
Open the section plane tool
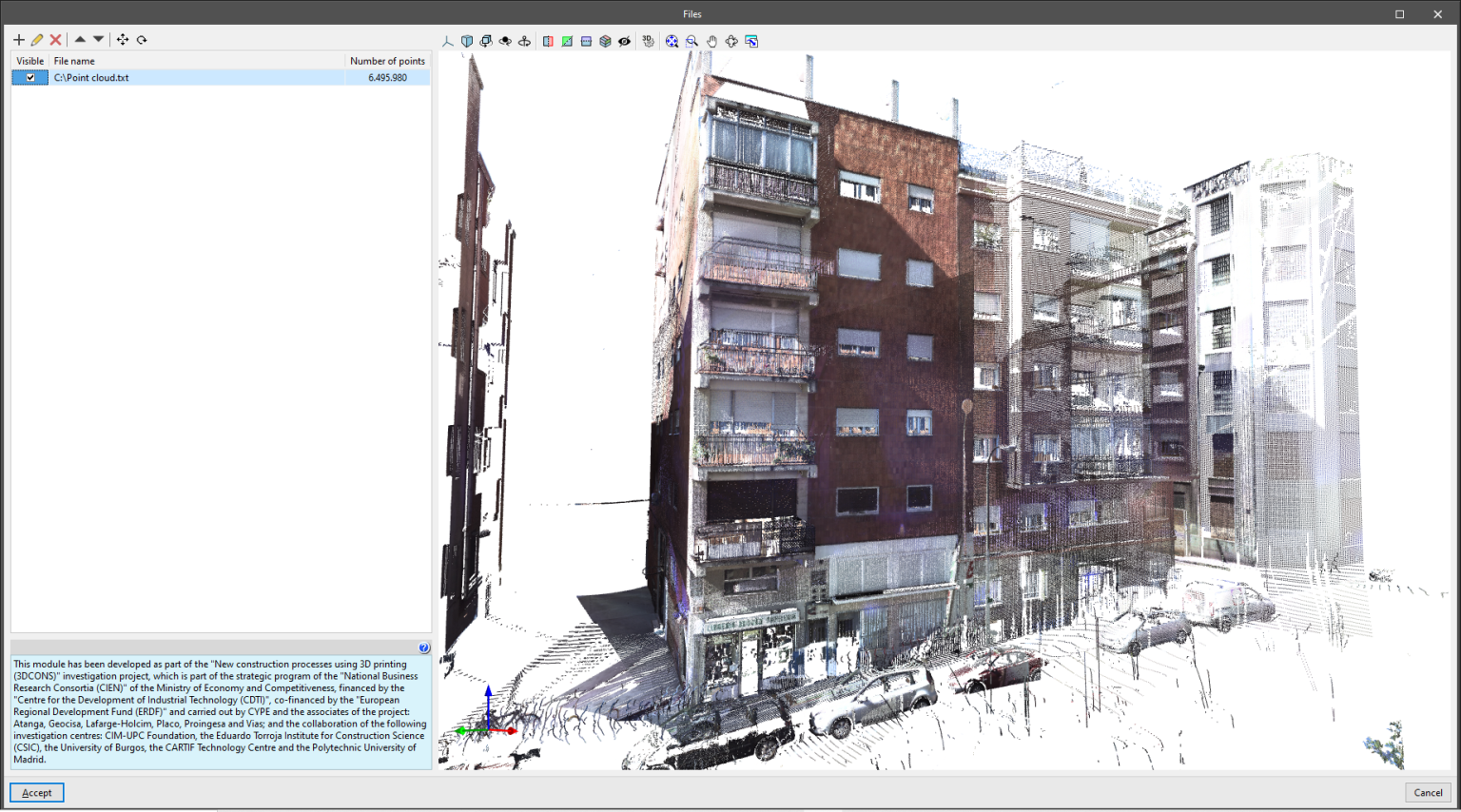548,41
